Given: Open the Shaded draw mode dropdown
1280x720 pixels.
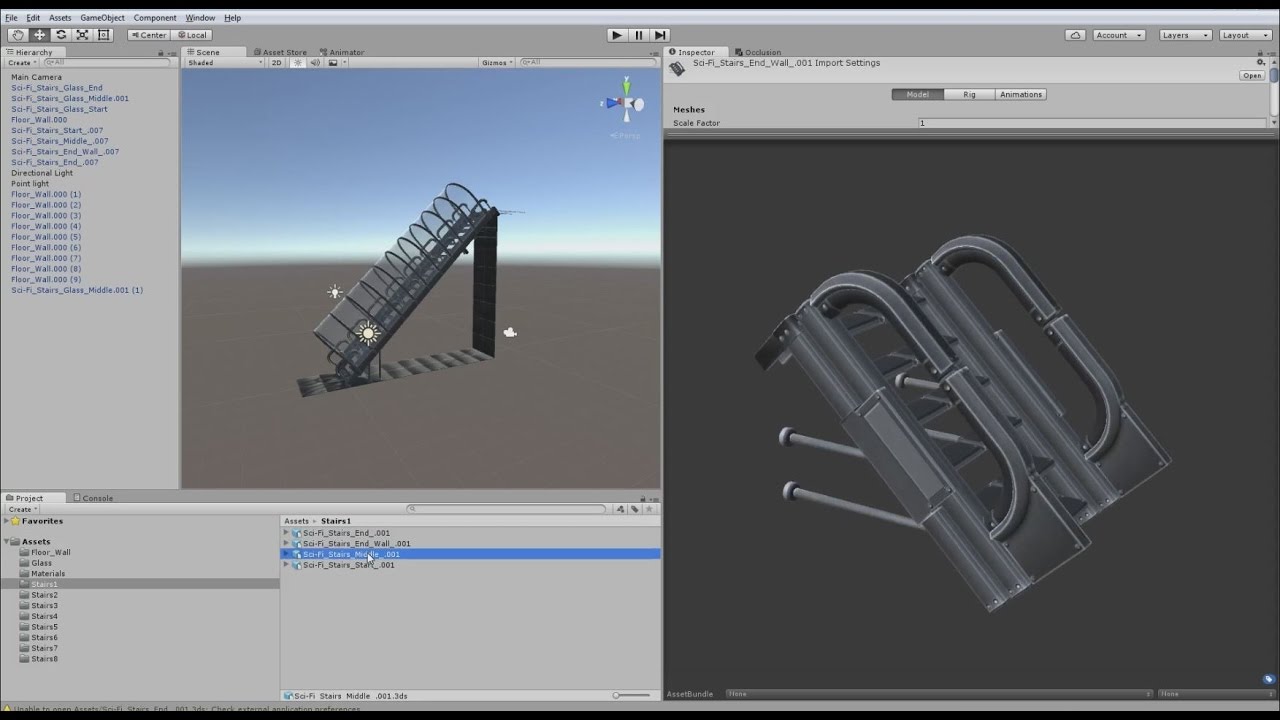Looking at the screenshot, I should pos(223,62).
